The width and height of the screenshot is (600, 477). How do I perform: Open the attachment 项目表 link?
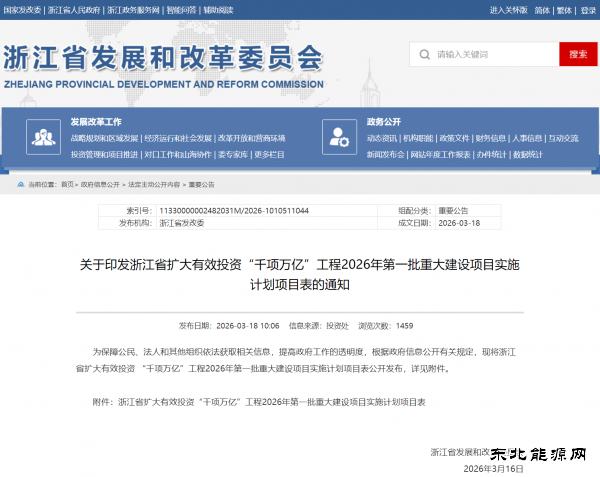[x=271, y=401]
